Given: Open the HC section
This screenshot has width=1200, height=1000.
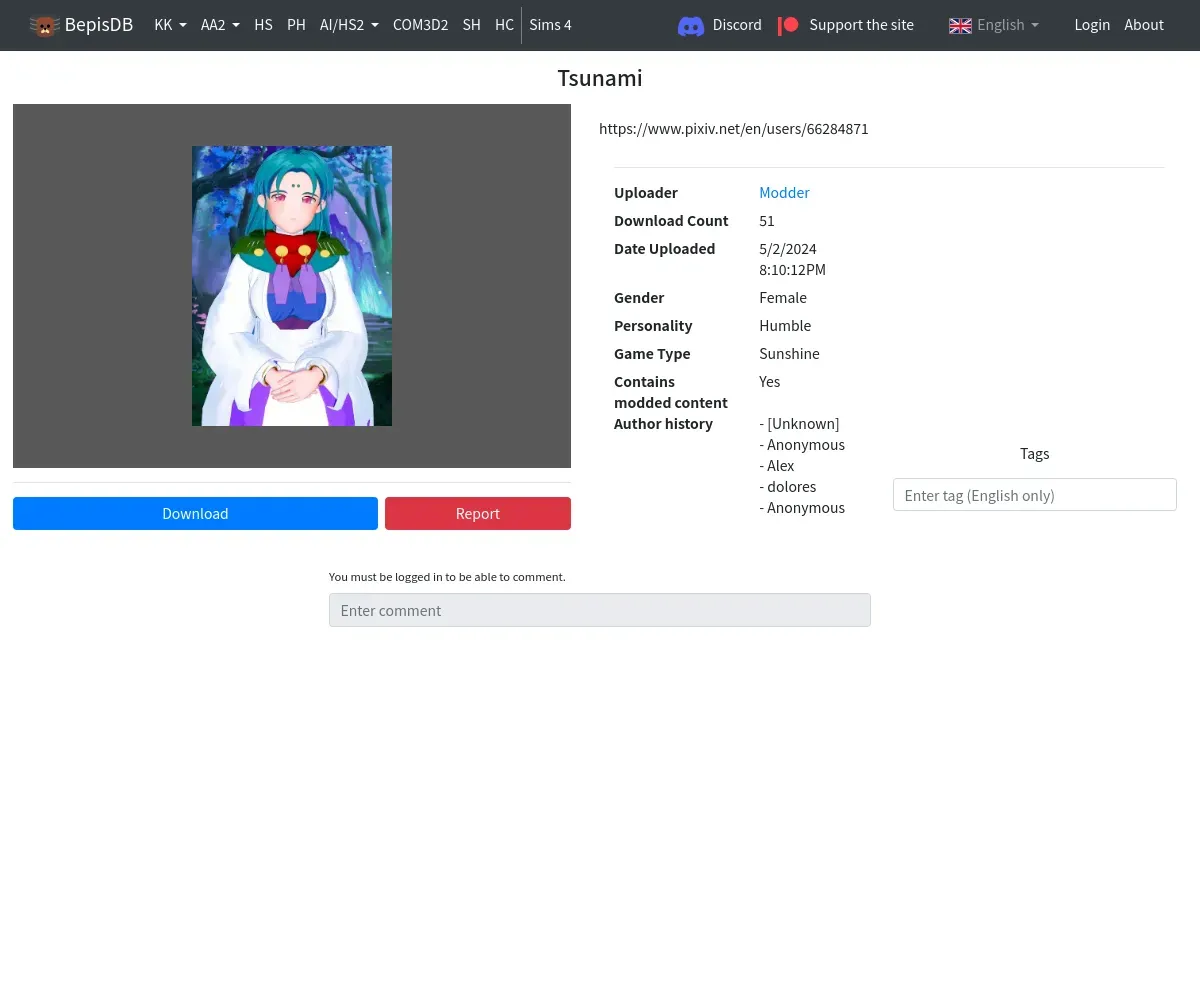Looking at the screenshot, I should click(x=504, y=25).
